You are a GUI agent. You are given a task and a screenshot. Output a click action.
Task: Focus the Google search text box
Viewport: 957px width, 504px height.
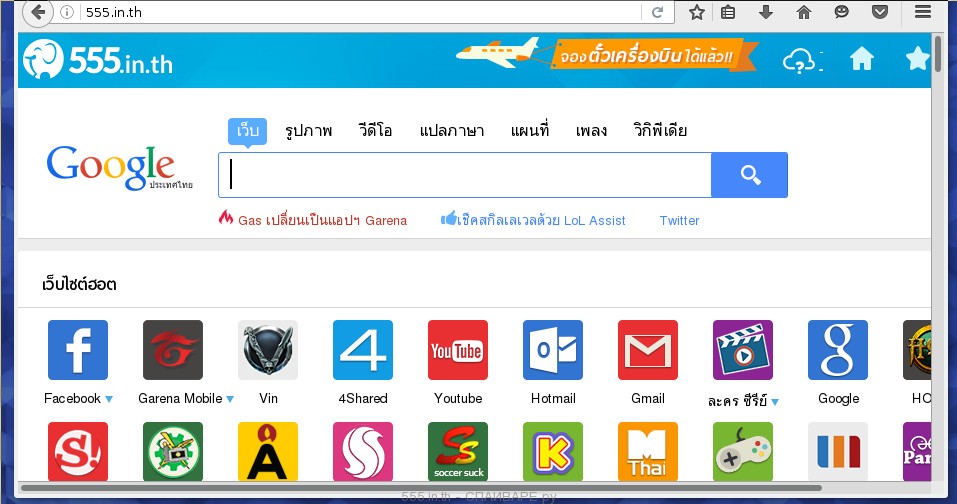tap(465, 175)
